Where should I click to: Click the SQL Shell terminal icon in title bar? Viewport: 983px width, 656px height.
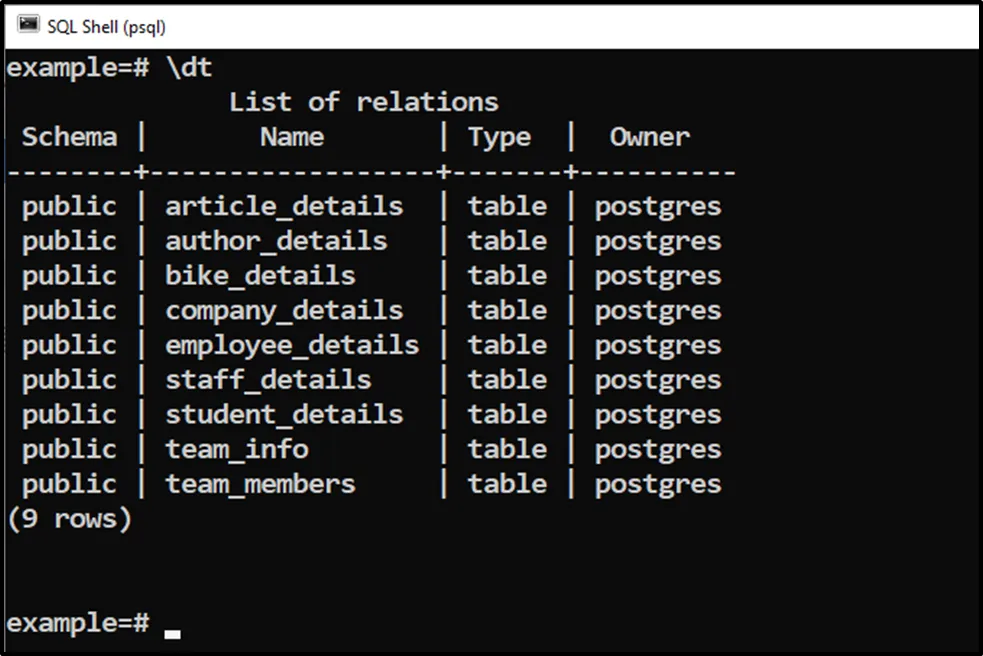tap(28, 25)
